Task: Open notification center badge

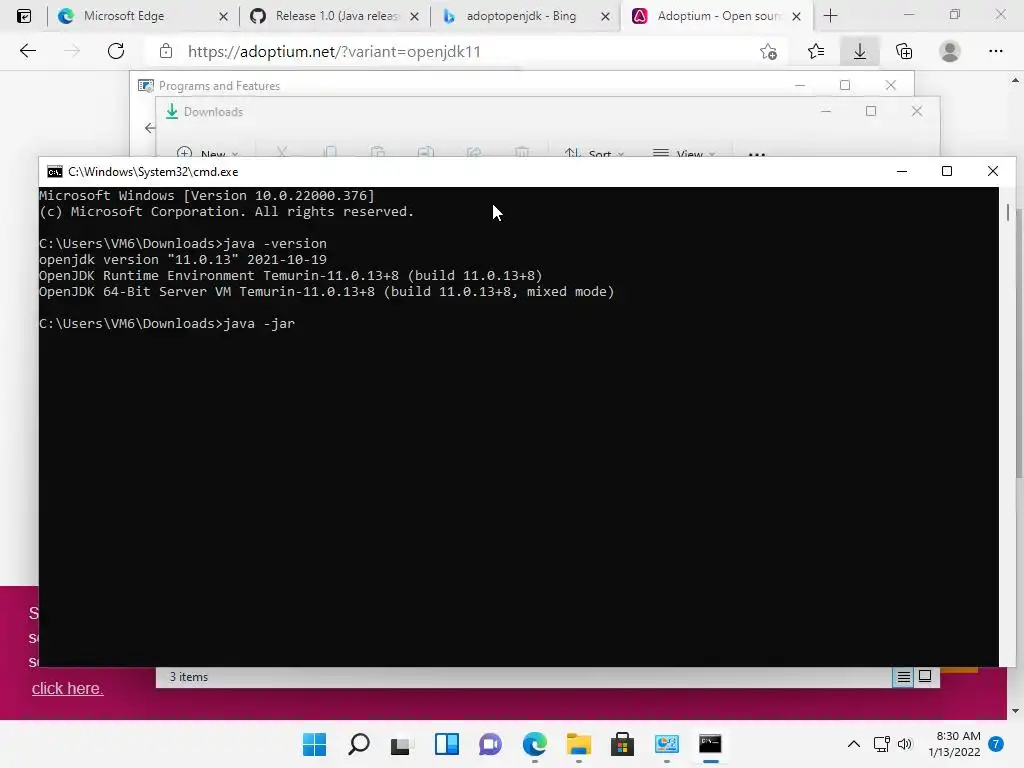Action: [996, 744]
